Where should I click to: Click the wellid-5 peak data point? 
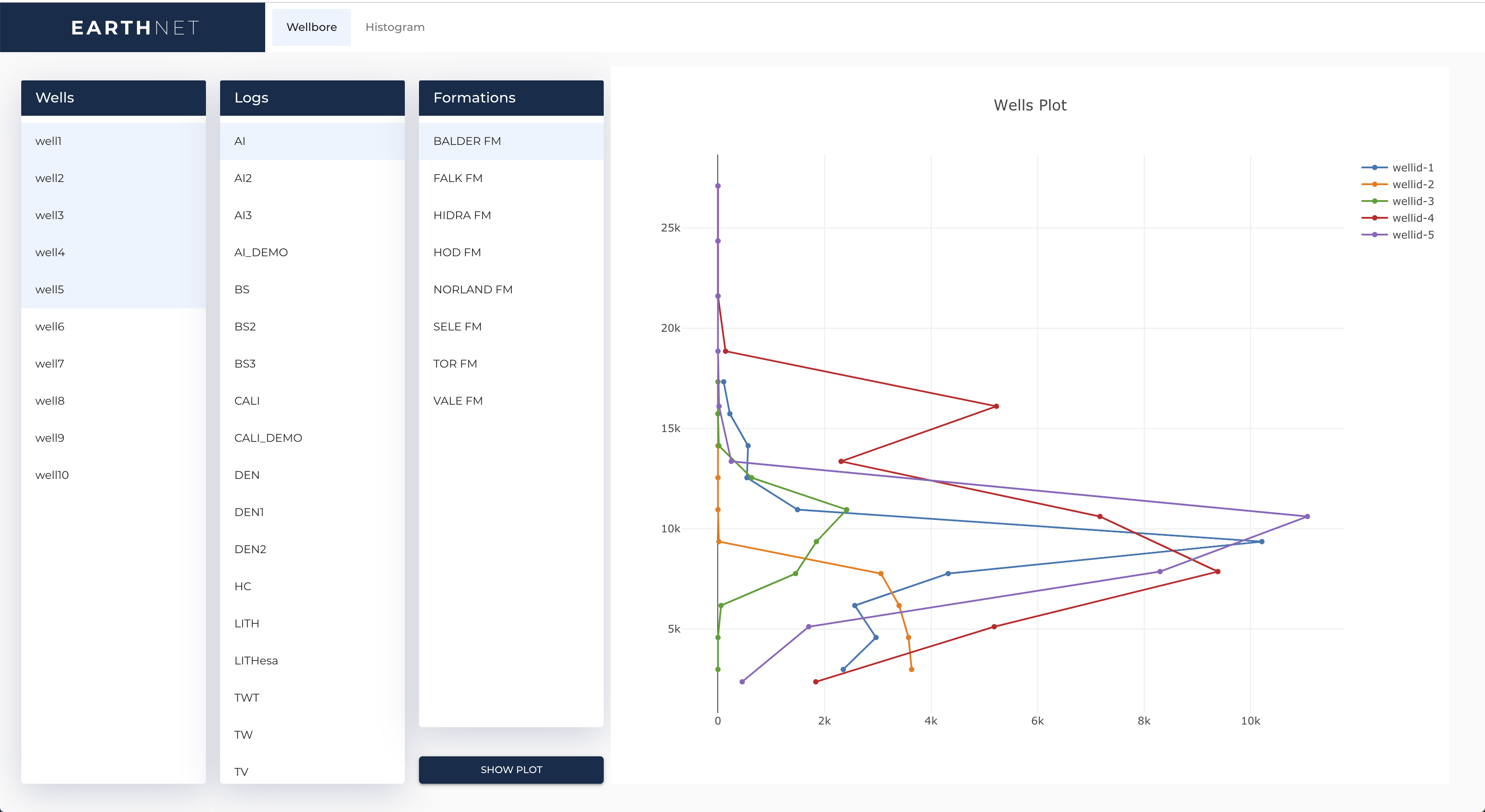1307,516
